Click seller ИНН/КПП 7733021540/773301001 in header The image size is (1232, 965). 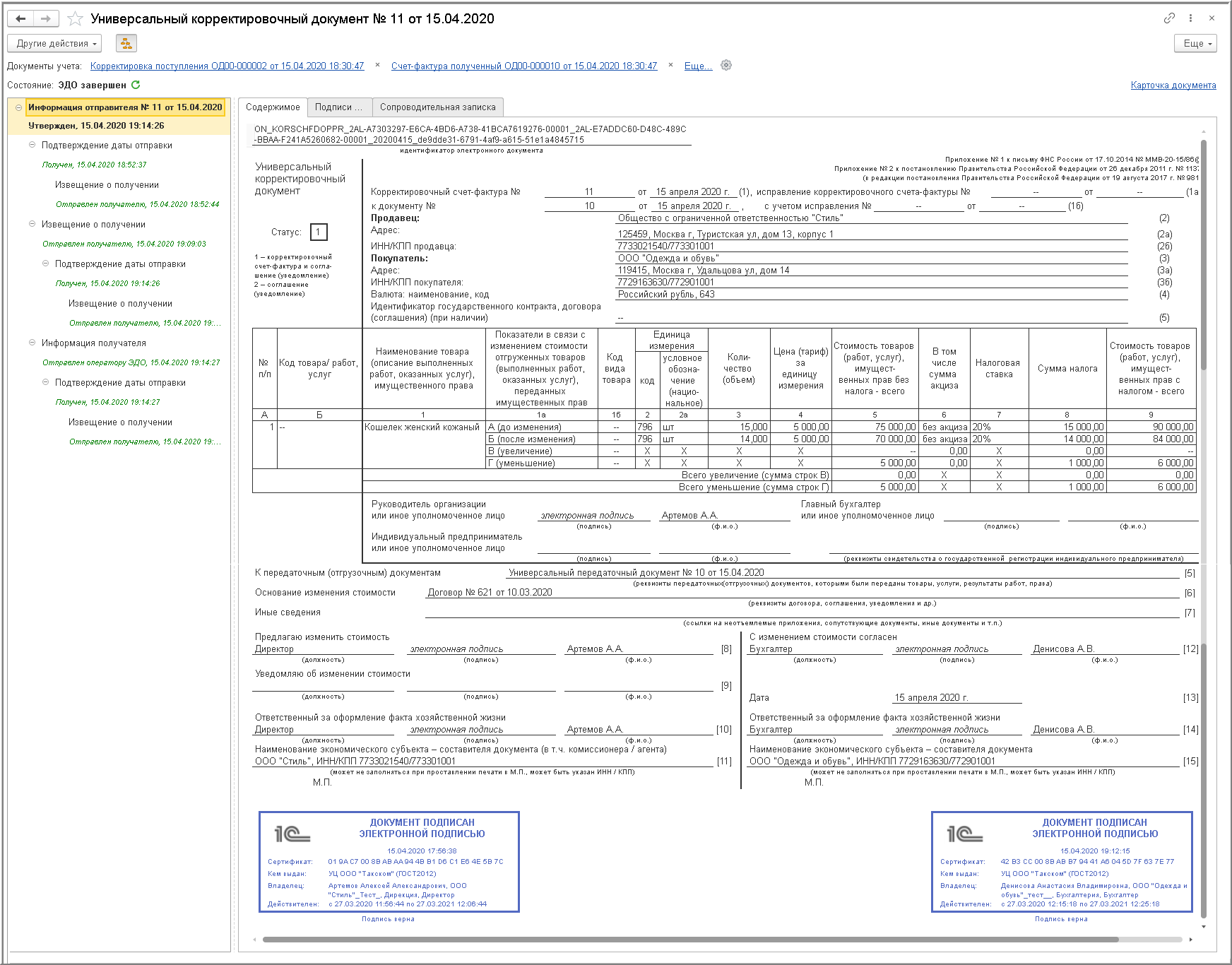665,247
